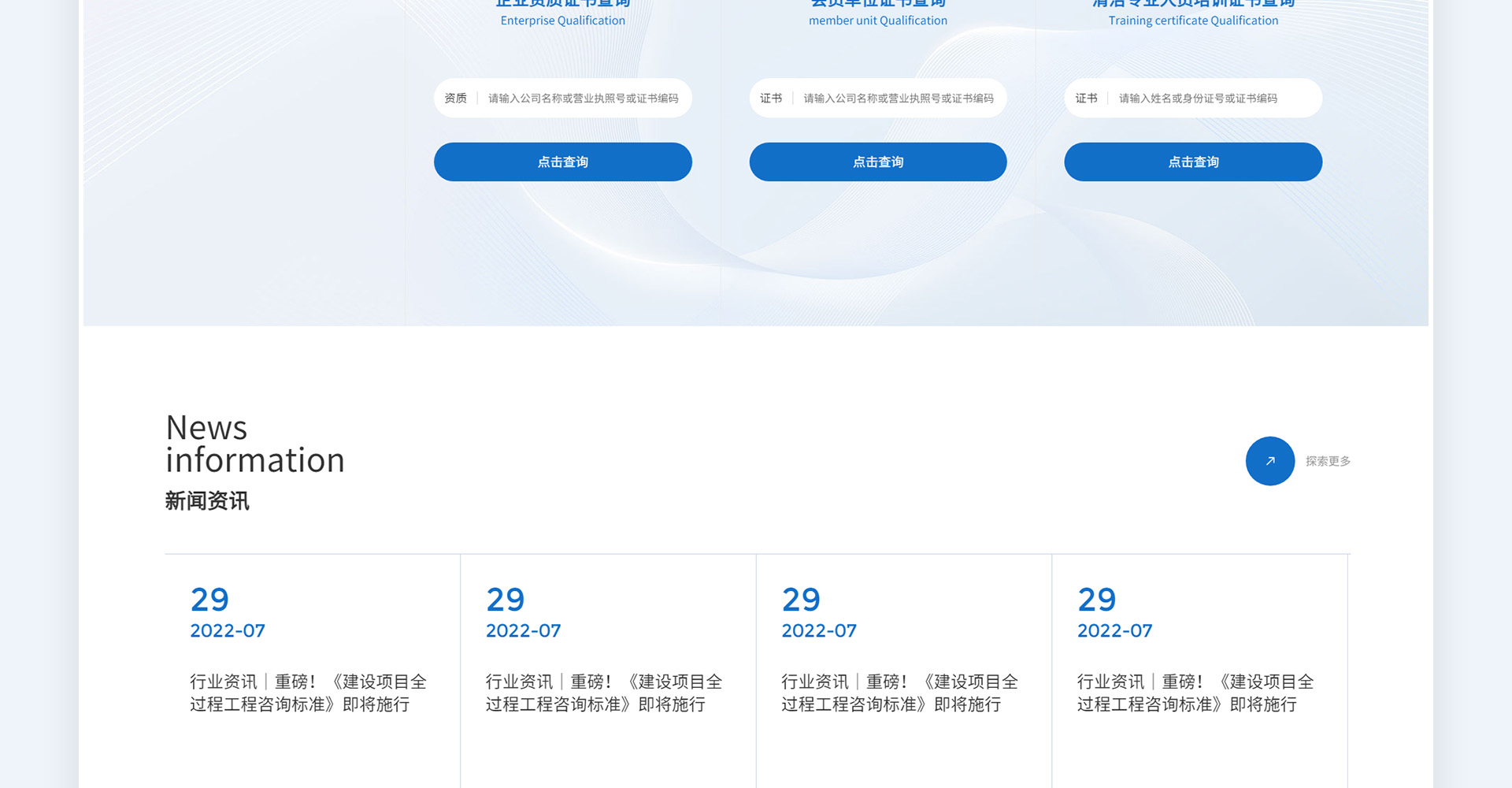Focus the enterprise qualification search input
The width and height of the screenshot is (1512, 788).
pyautogui.click(x=583, y=98)
